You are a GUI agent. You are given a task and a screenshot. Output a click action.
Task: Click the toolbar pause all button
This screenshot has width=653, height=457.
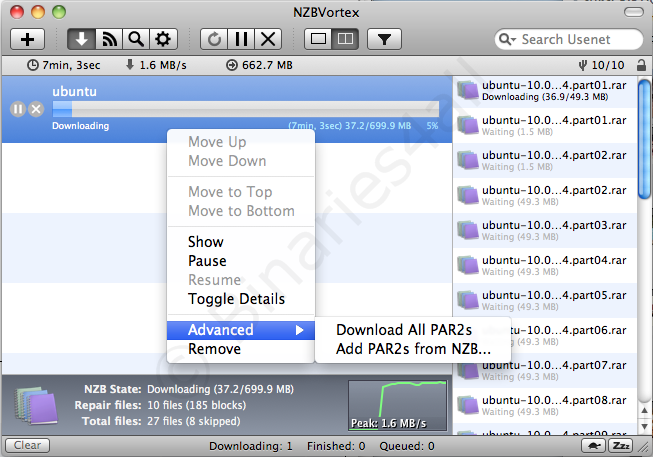coord(241,40)
